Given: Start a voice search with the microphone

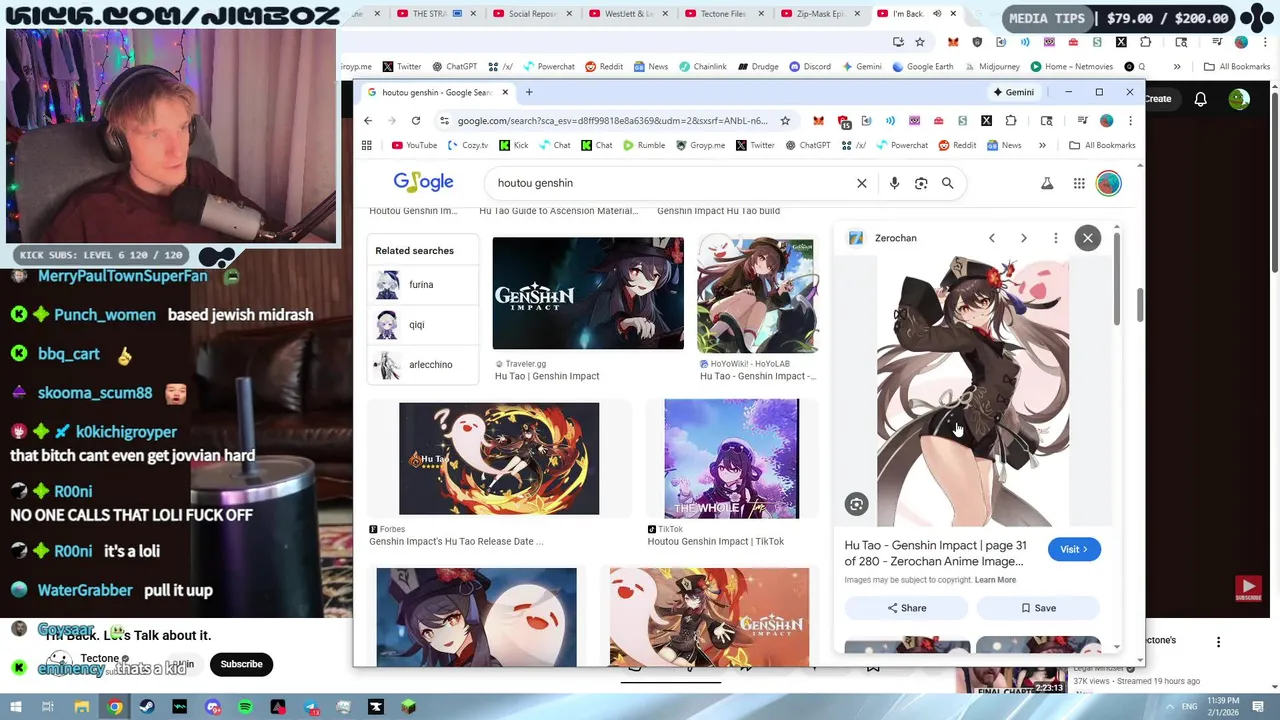Looking at the screenshot, I should pos(894,183).
